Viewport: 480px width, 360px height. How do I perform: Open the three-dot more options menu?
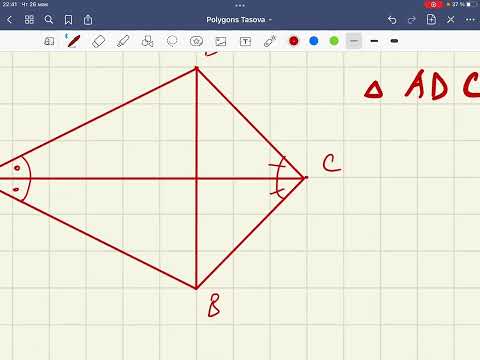470,20
